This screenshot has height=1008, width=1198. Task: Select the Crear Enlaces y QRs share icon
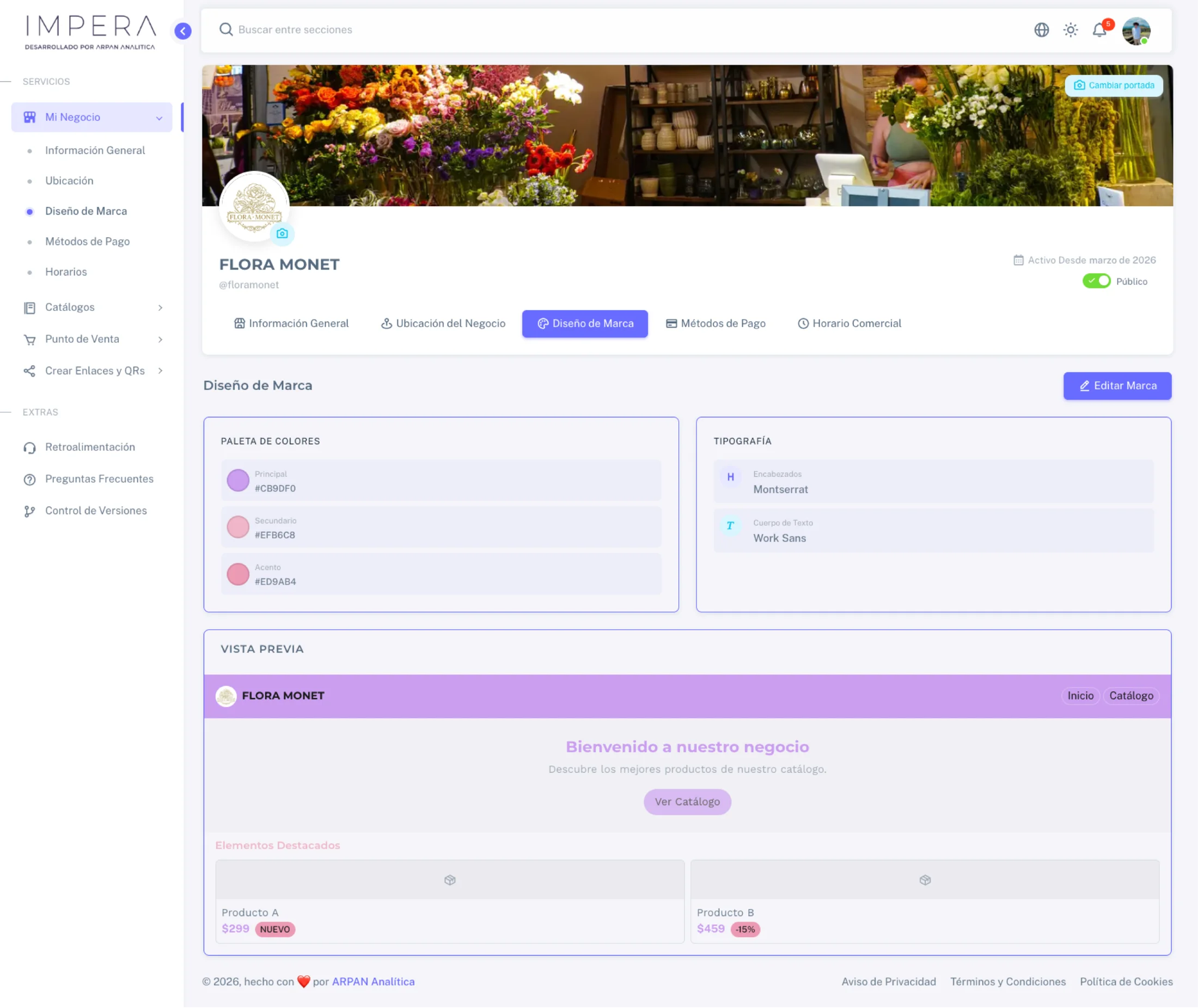[x=30, y=371]
